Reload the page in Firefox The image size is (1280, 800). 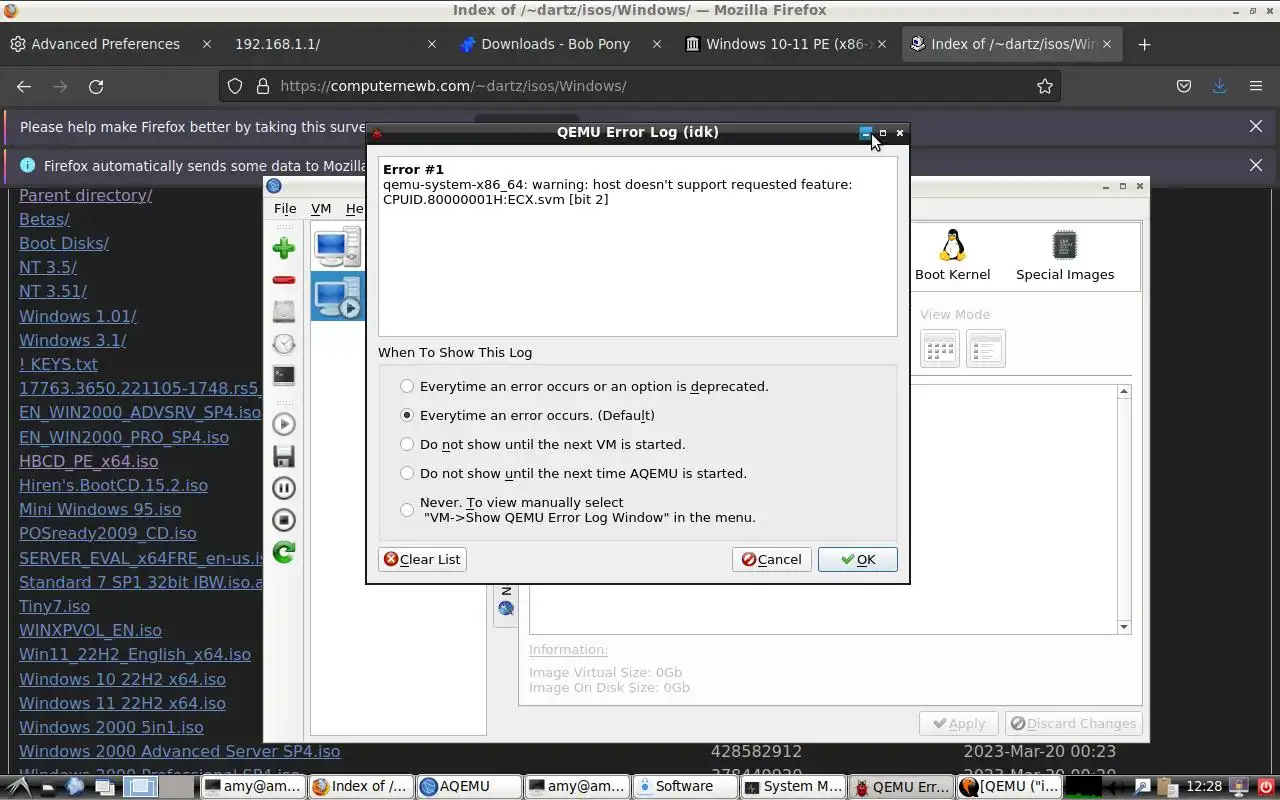(96, 86)
